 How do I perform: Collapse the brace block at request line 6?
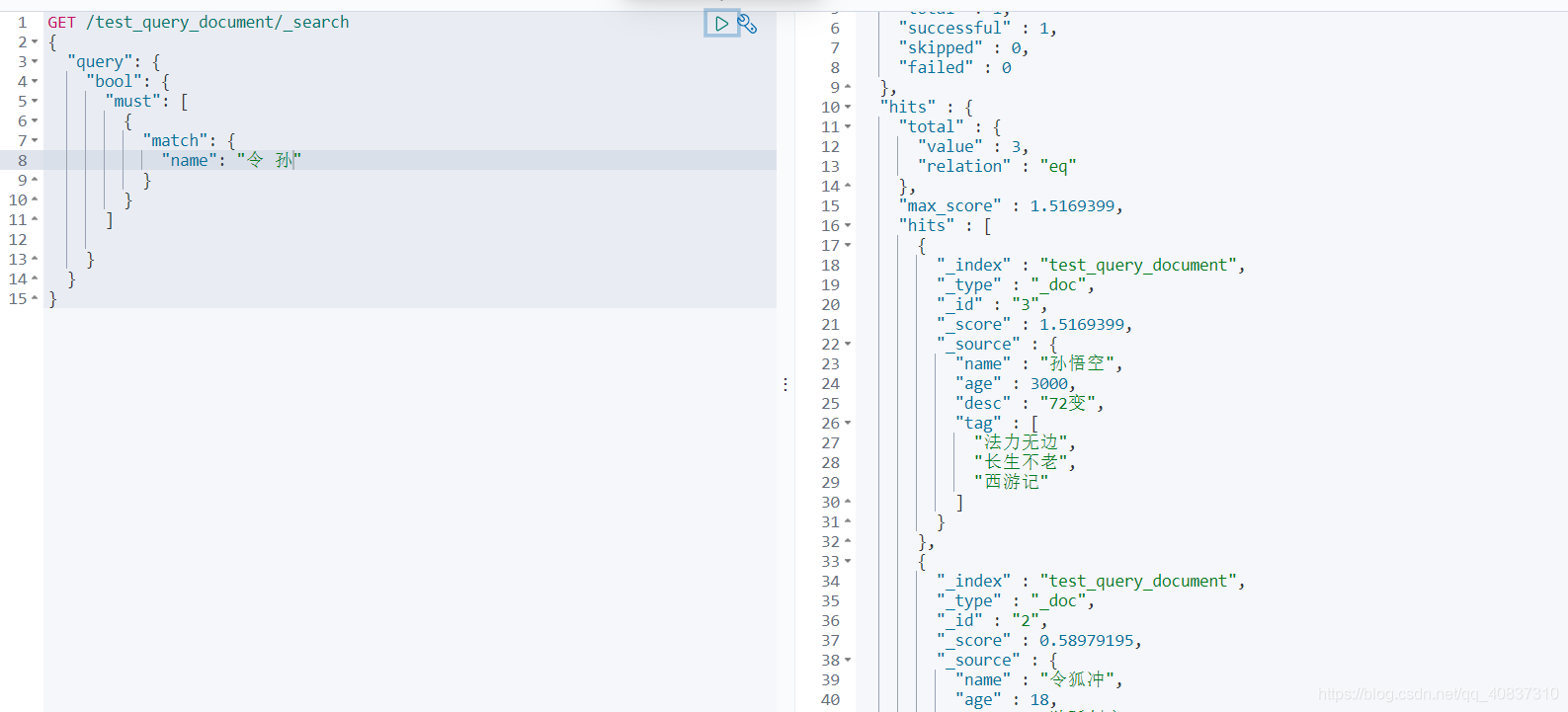point(35,120)
